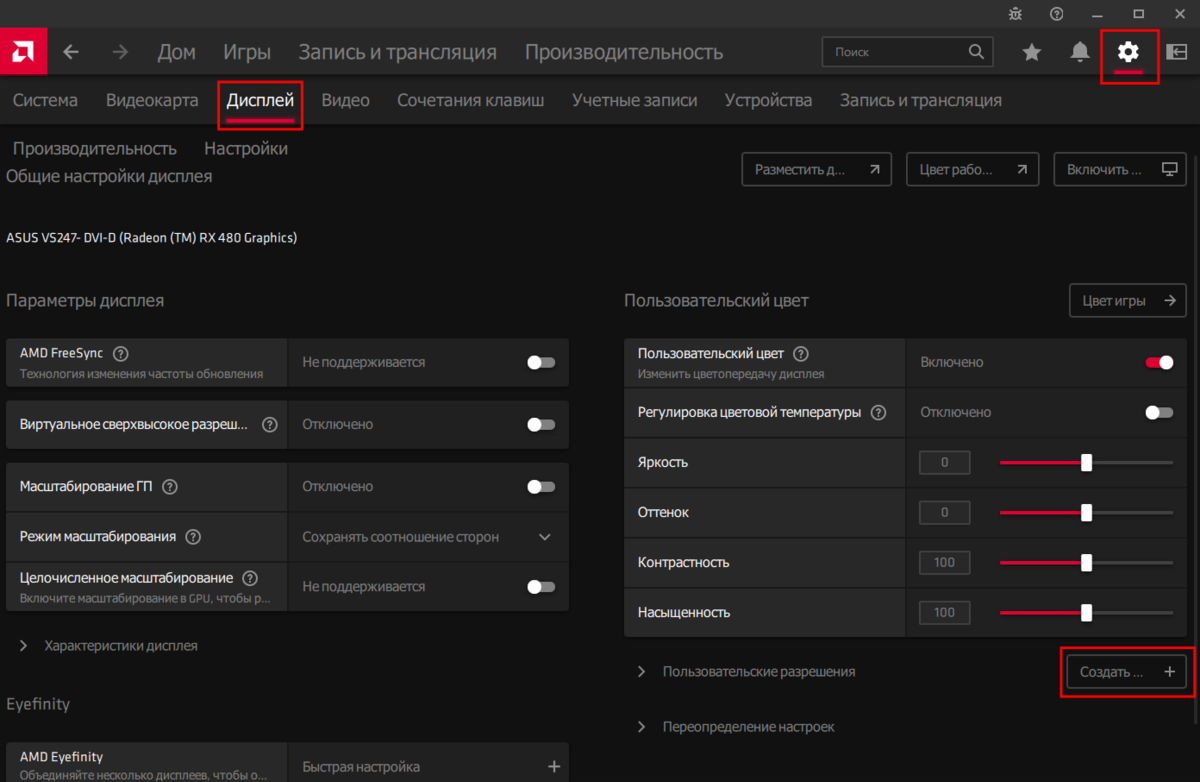Open the Дом menu

(x=177, y=52)
